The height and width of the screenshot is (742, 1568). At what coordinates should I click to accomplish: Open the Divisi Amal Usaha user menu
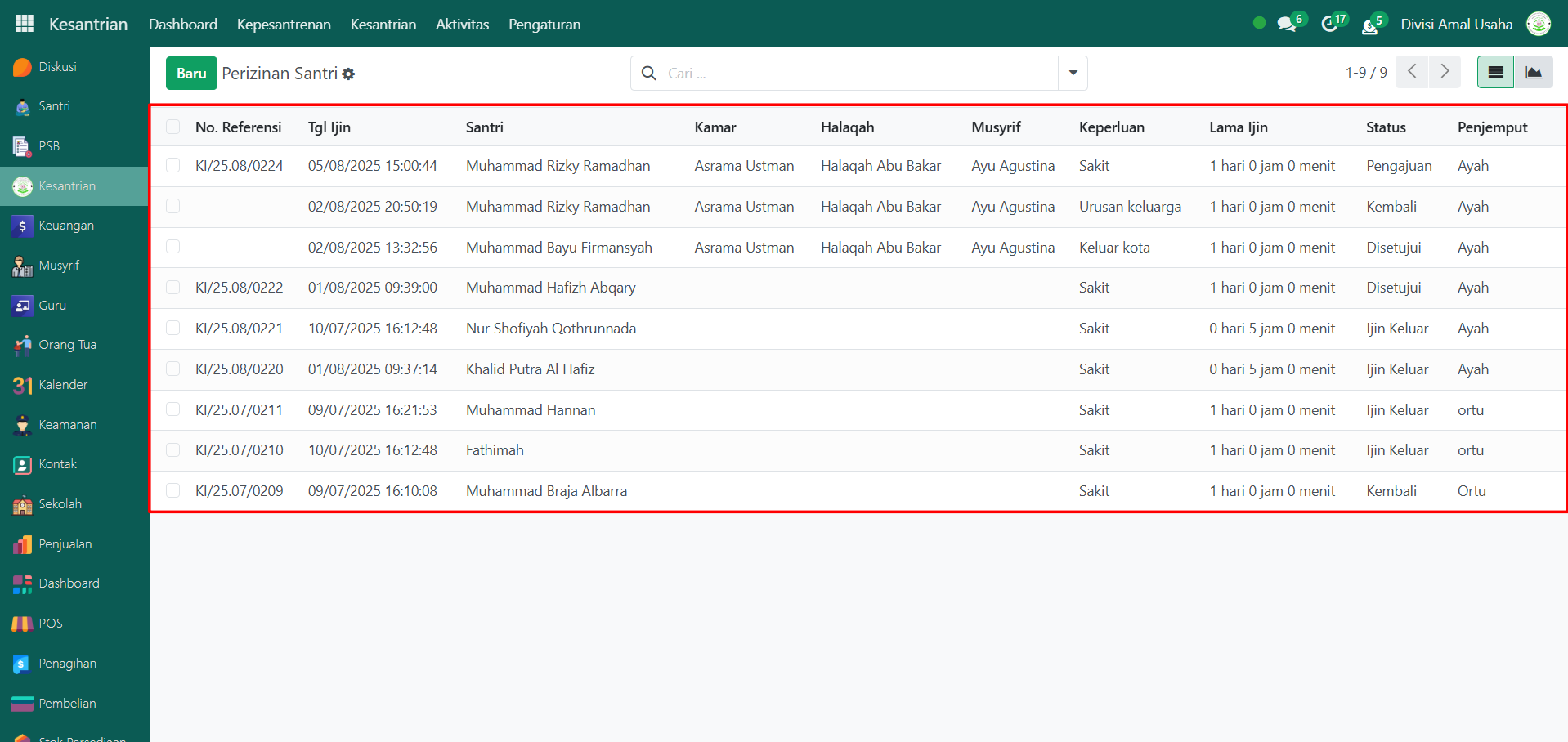1456,25
